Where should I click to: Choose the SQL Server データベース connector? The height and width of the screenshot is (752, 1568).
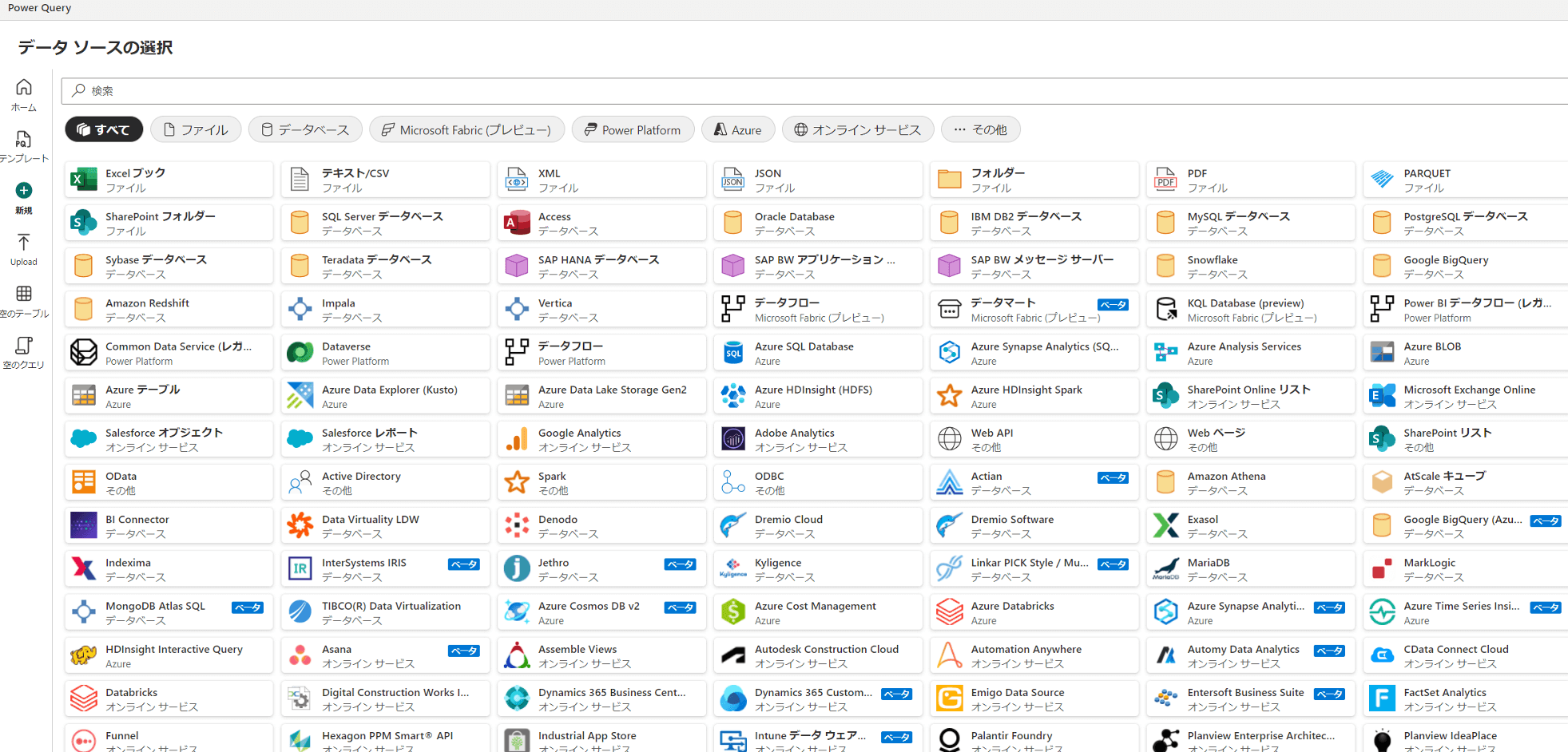pos(385,223)
